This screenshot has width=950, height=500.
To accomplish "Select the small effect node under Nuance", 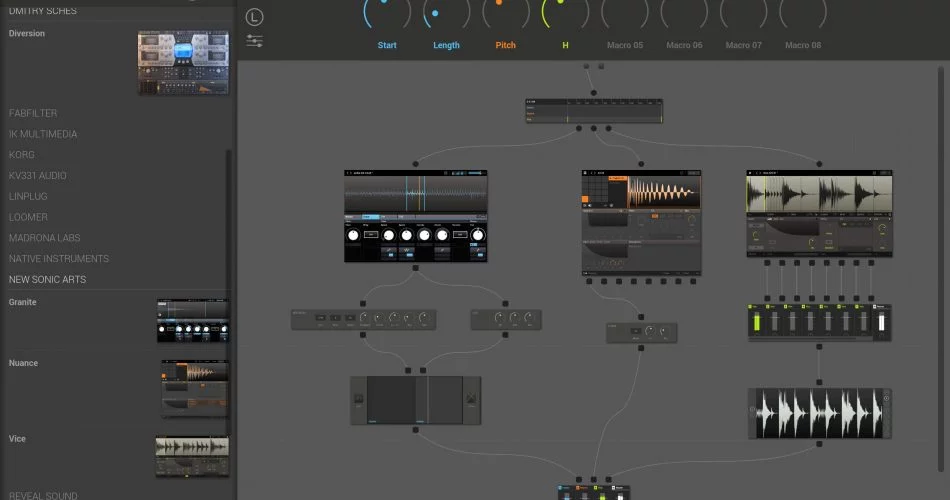I will (642, 332).
